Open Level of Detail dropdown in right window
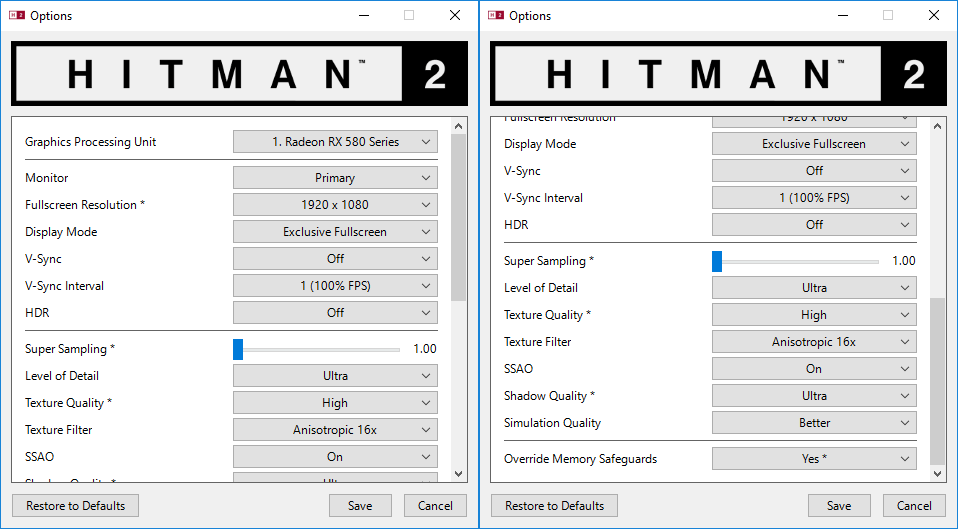Screen dimensions: 958x529 click(814, 288)
